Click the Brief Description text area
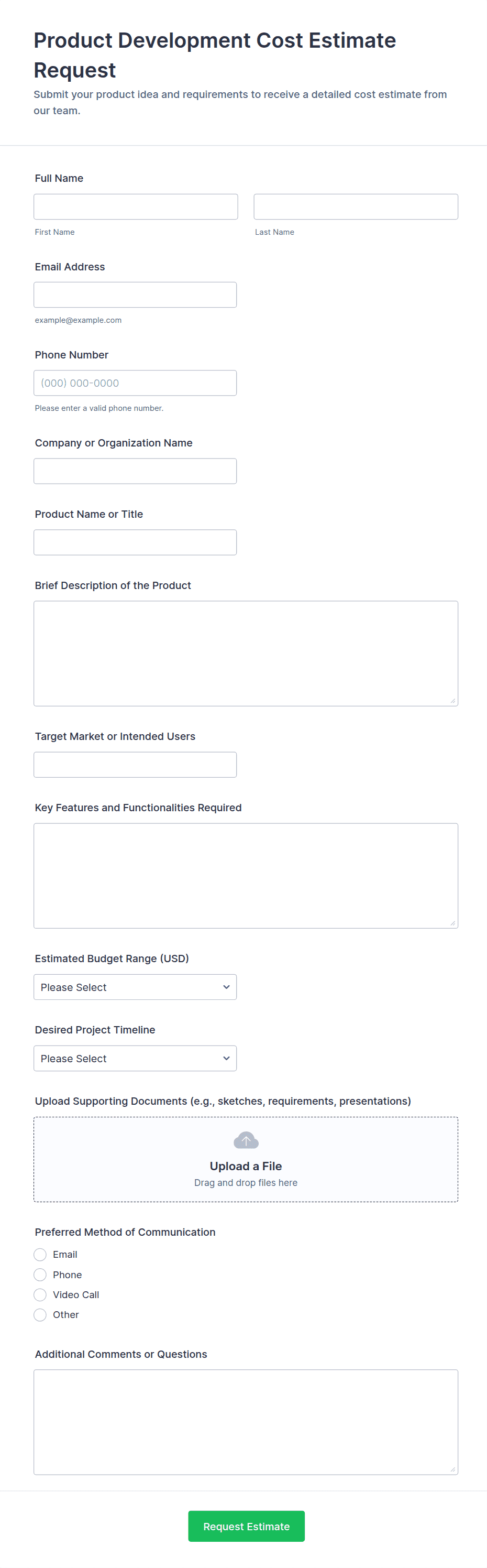The height and width of the screenshot is (1568, 487). [x=246, y=653]
